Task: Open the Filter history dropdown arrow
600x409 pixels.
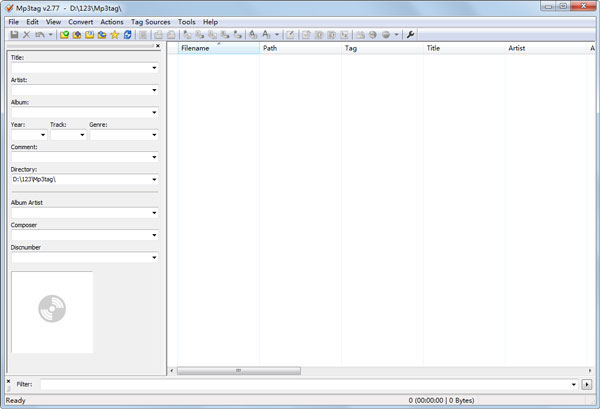Action: pos(574,384)
